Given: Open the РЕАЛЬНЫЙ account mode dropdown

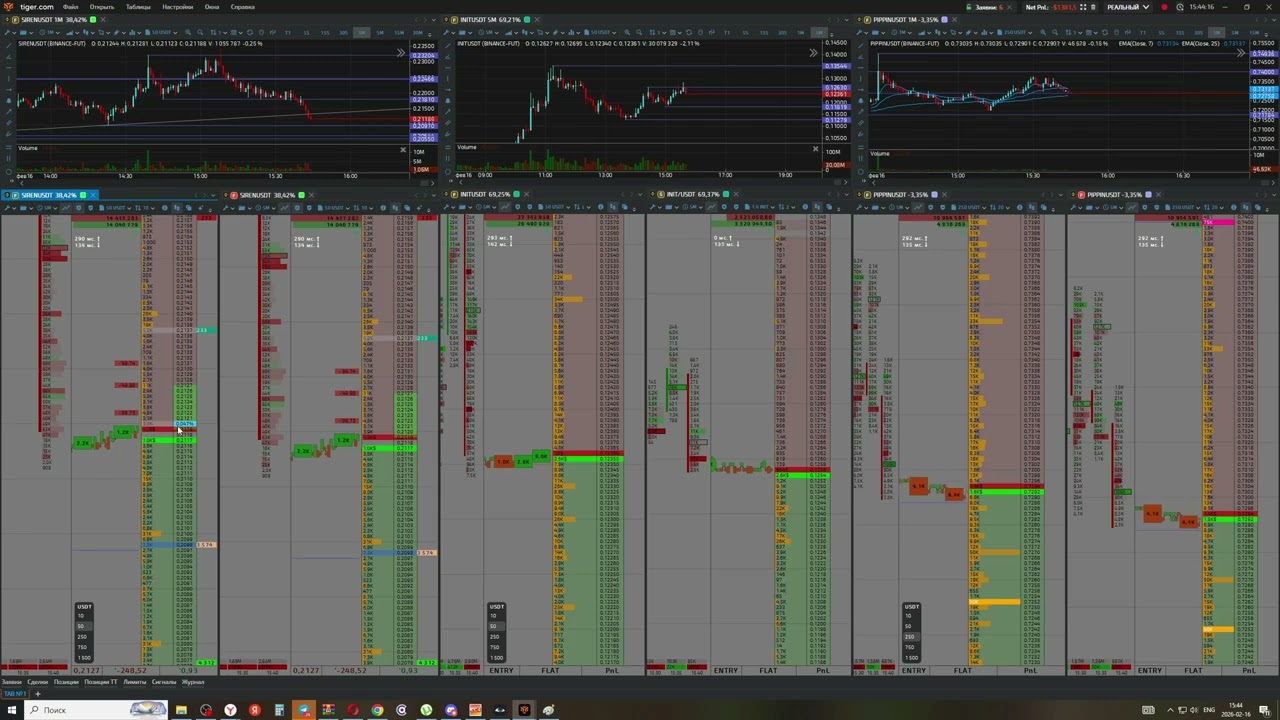Looking at the screenshot, I should tap(1127, 7).
